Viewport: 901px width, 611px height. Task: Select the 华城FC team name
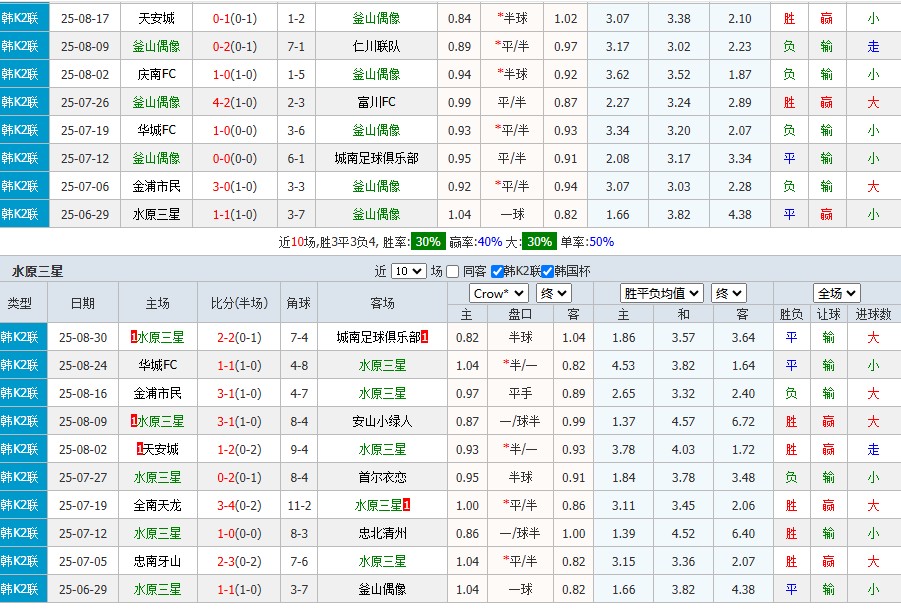click(x=157, y=365)
